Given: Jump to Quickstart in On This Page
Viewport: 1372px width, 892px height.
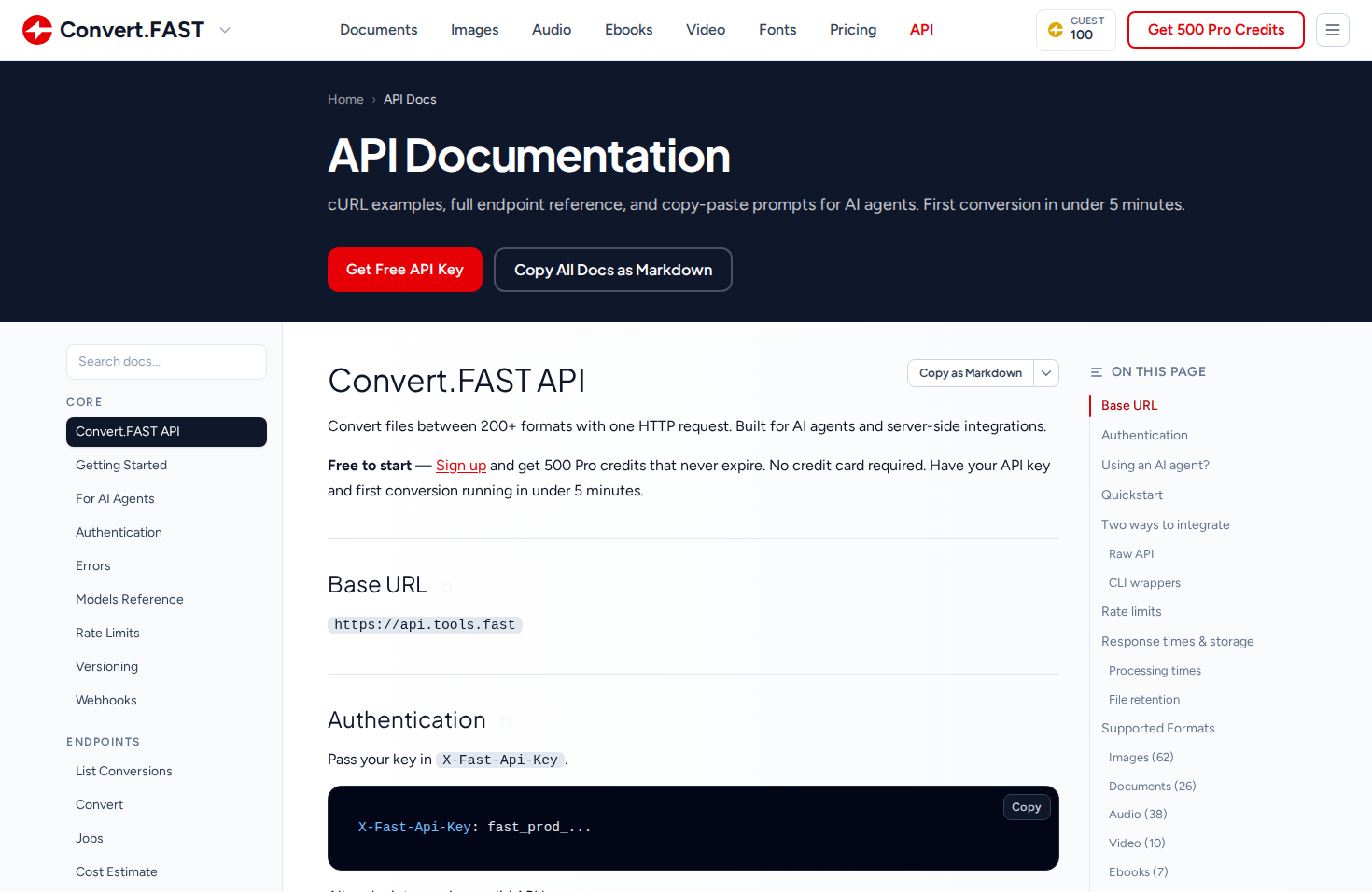Looking at the screenshot, I should (x=1132, y=495).
